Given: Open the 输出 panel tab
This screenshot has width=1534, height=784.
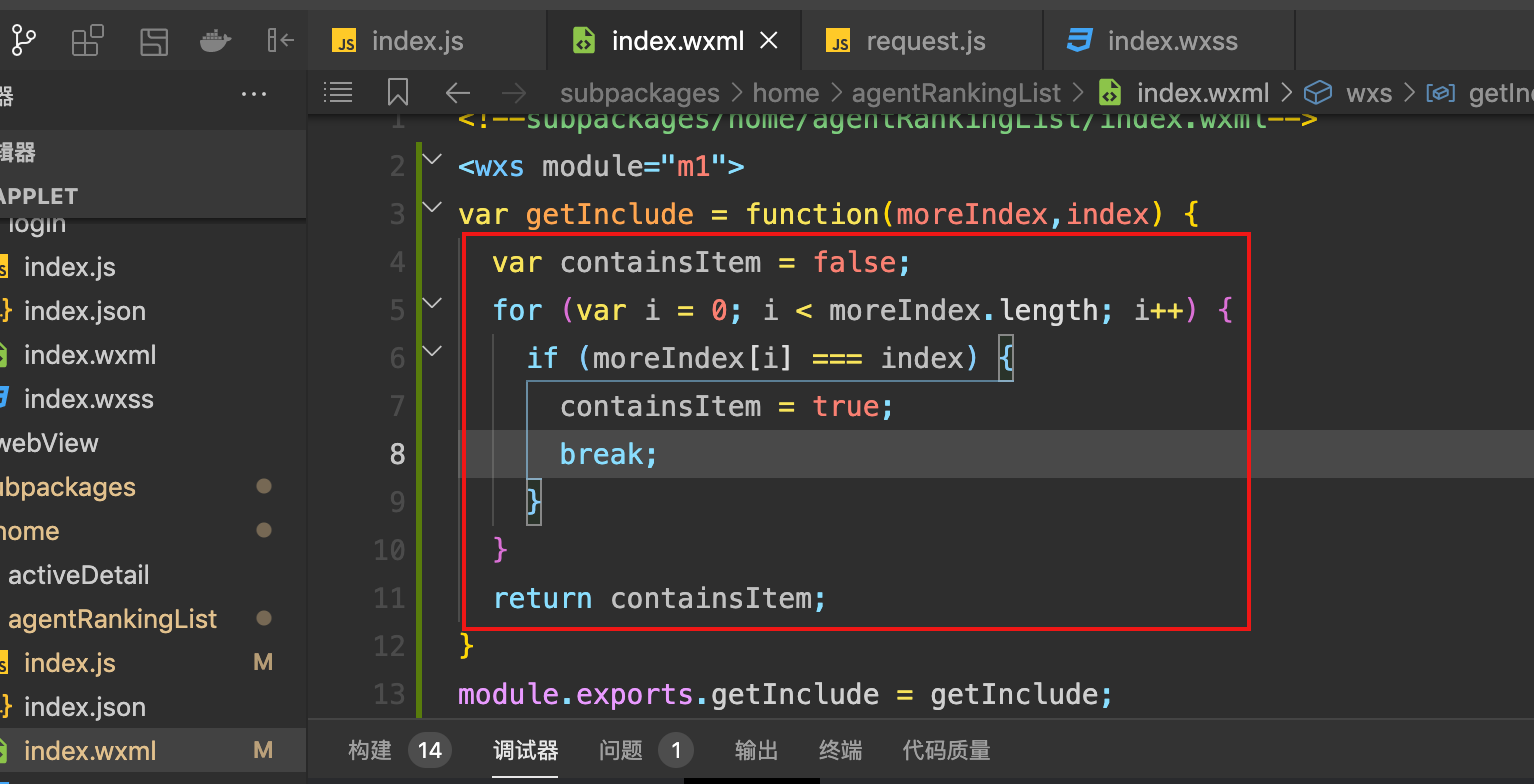Looking at the screenshot, I should tap(756, 750).
